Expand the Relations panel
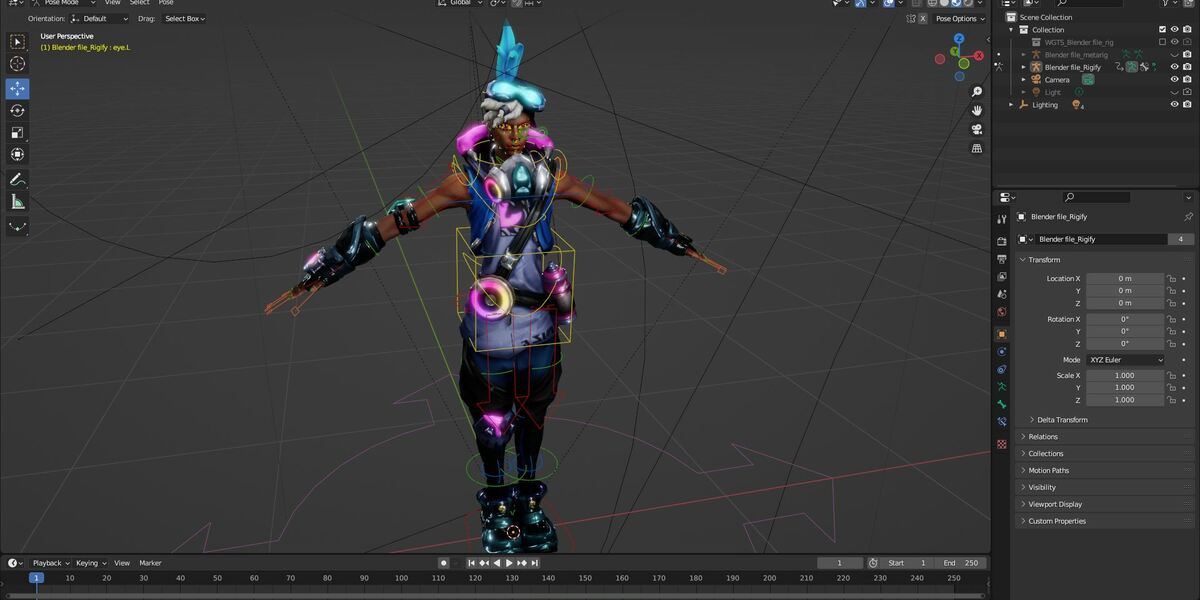This screenshot has width=1200, height=600. pos(1105,437)
